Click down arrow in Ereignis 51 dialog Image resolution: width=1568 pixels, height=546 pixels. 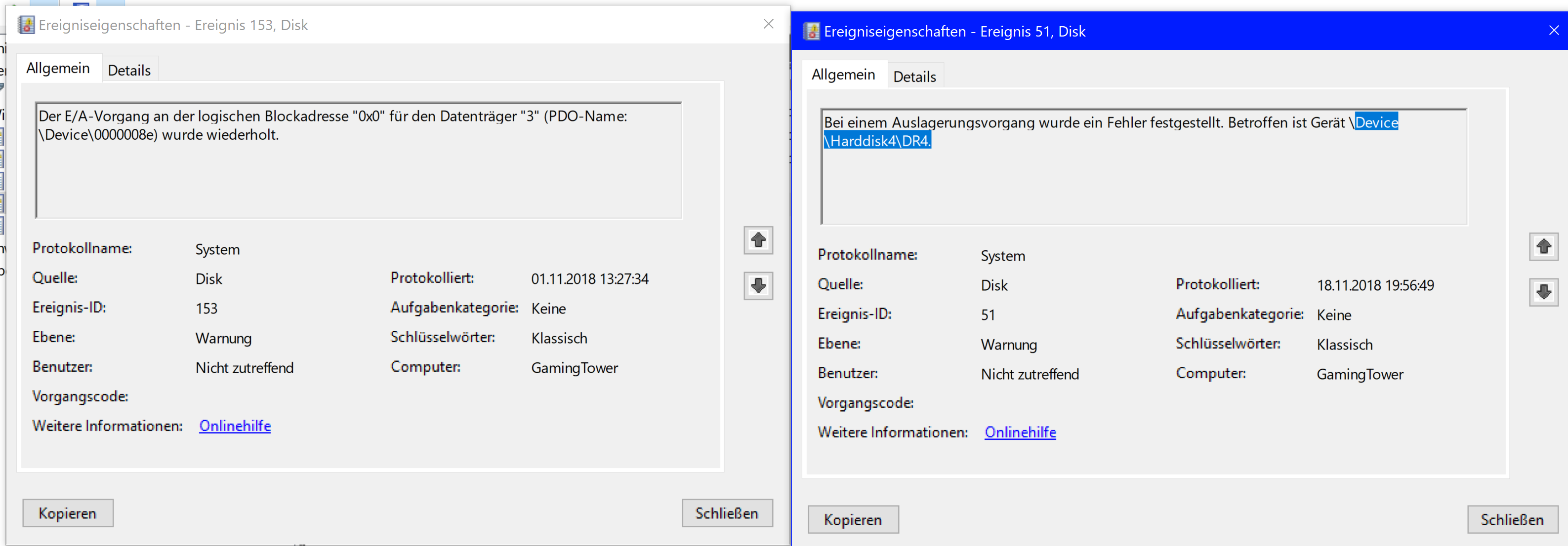(x=1543, y=292)
